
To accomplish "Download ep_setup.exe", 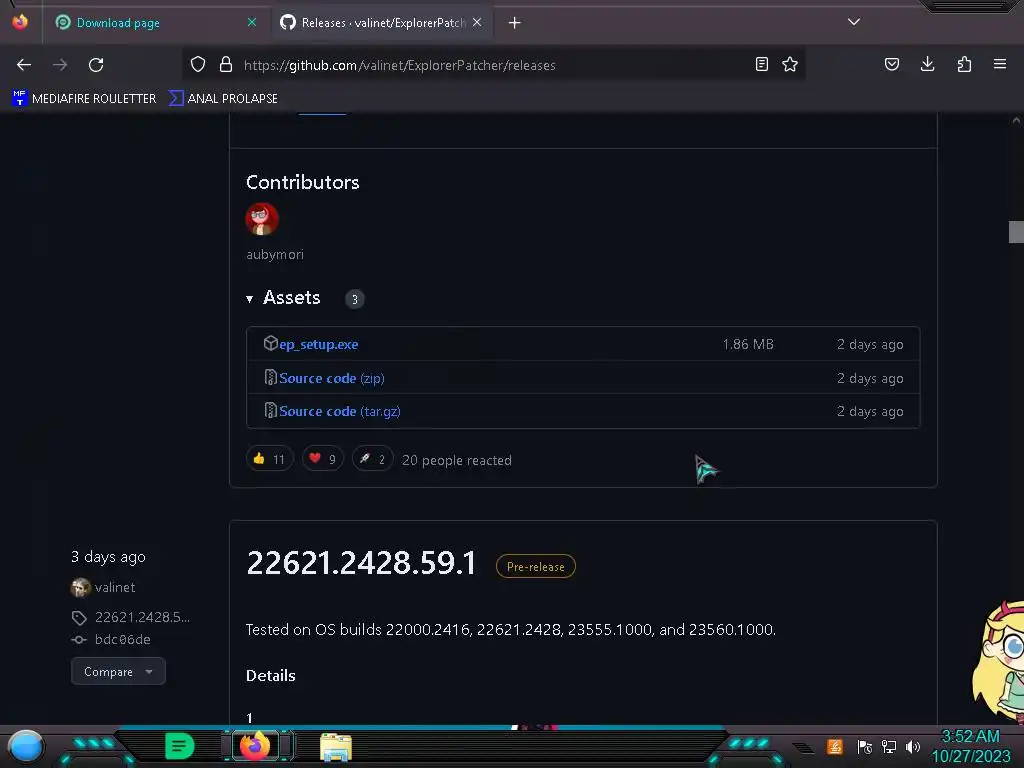I will pos(319,344).
